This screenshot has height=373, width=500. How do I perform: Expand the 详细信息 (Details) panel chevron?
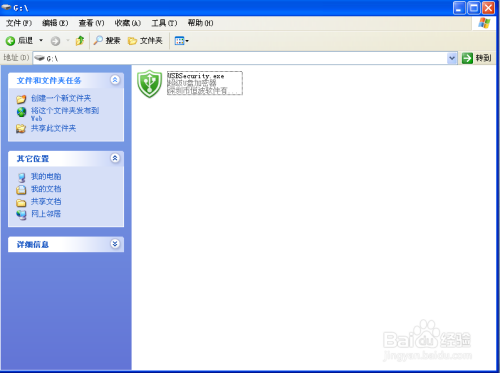(x=115, y=244)
